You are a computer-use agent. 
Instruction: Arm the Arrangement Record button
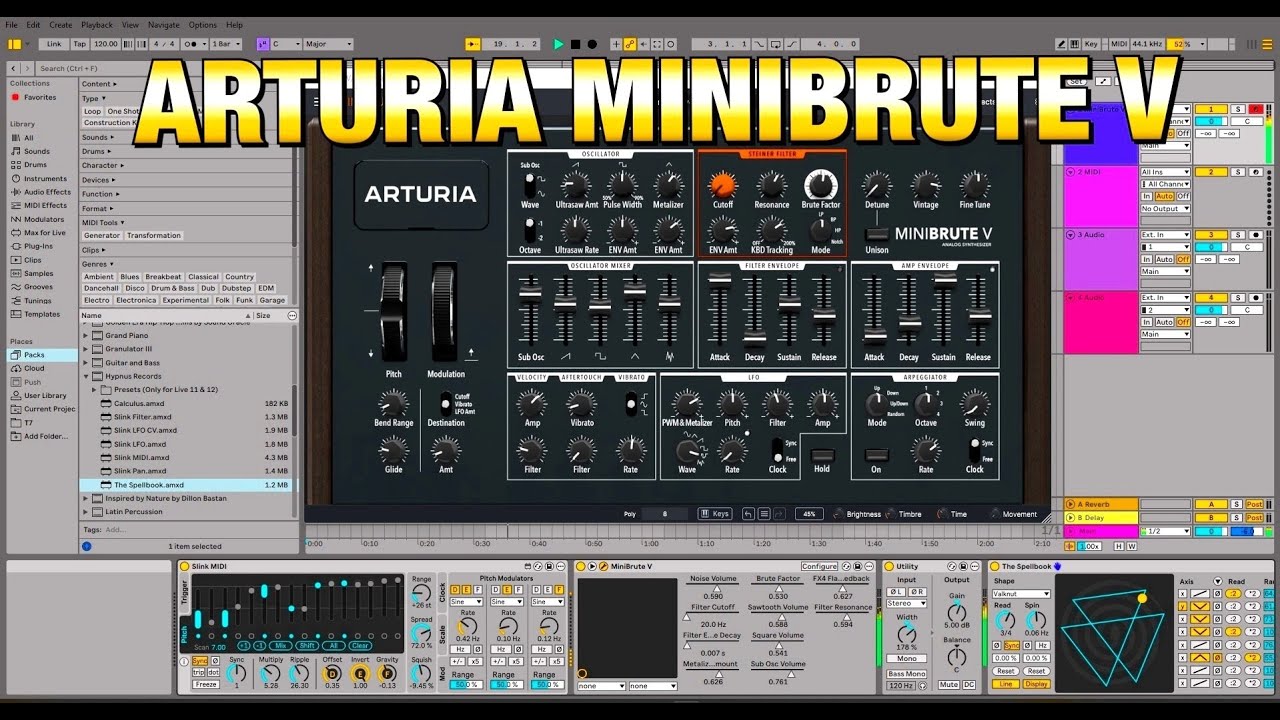pyautogui.click(x=592, y=44)
